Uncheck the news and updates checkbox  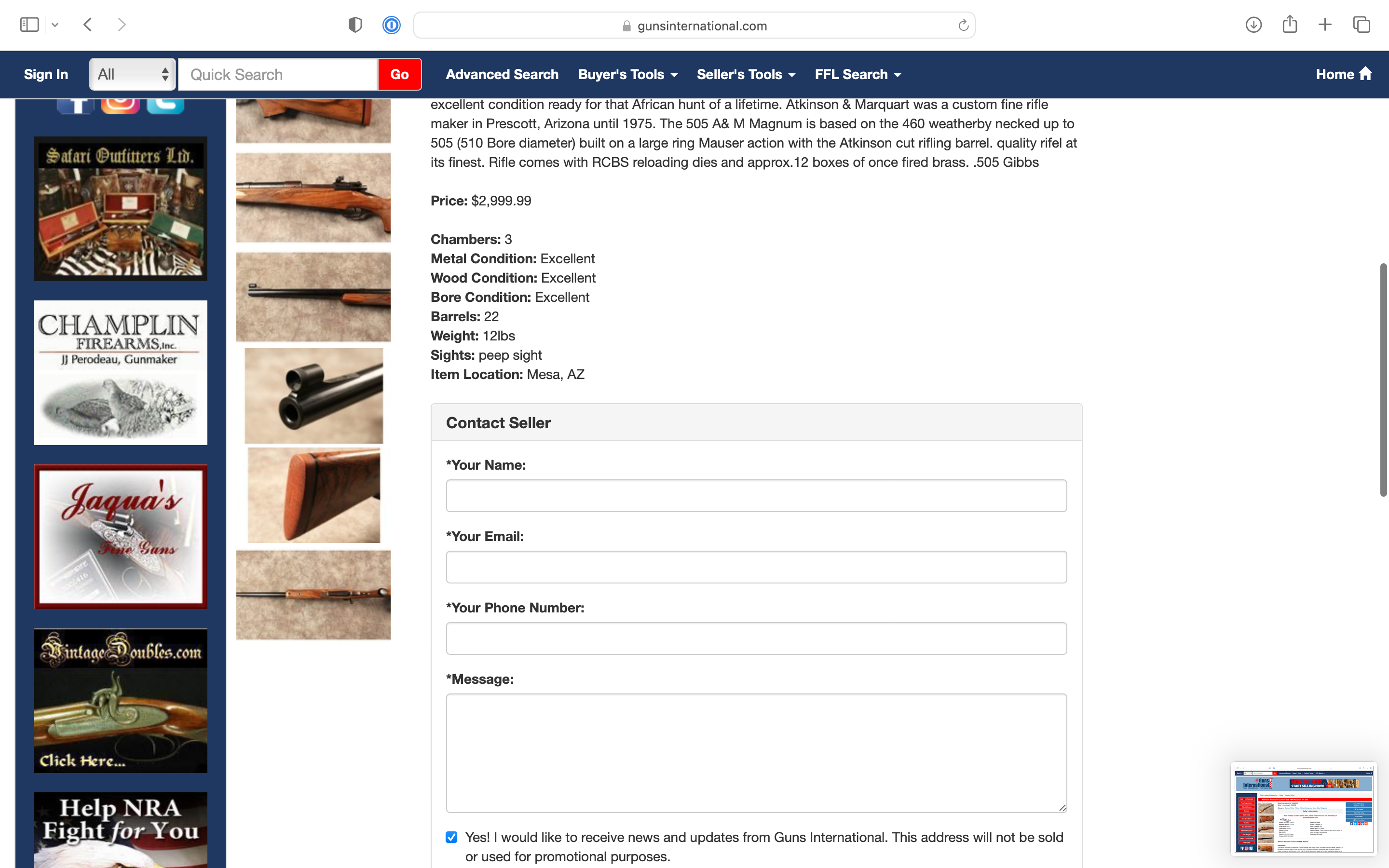click(452, 838)
